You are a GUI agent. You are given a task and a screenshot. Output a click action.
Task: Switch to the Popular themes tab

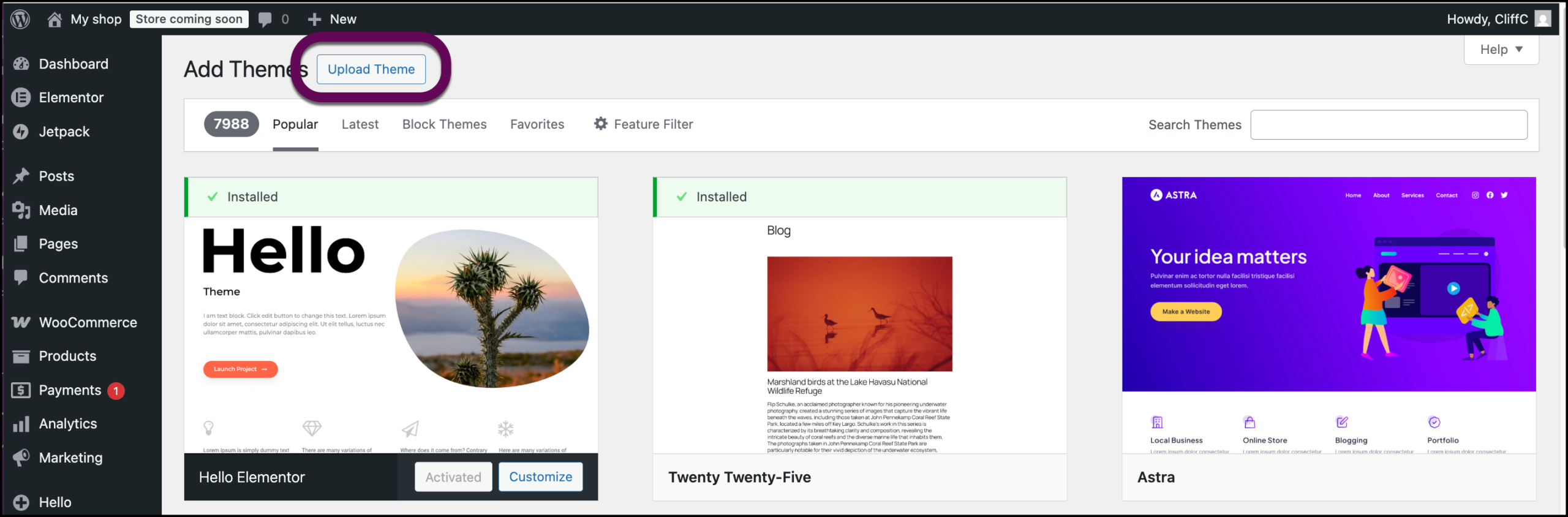point(295,124)
